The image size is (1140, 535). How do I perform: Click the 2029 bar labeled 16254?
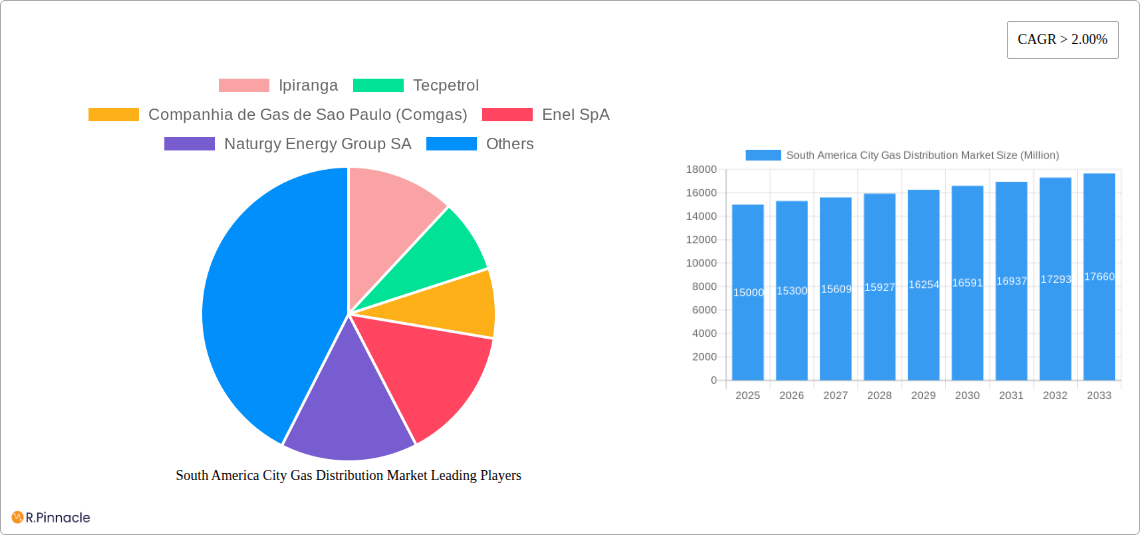tap(923, 285)
